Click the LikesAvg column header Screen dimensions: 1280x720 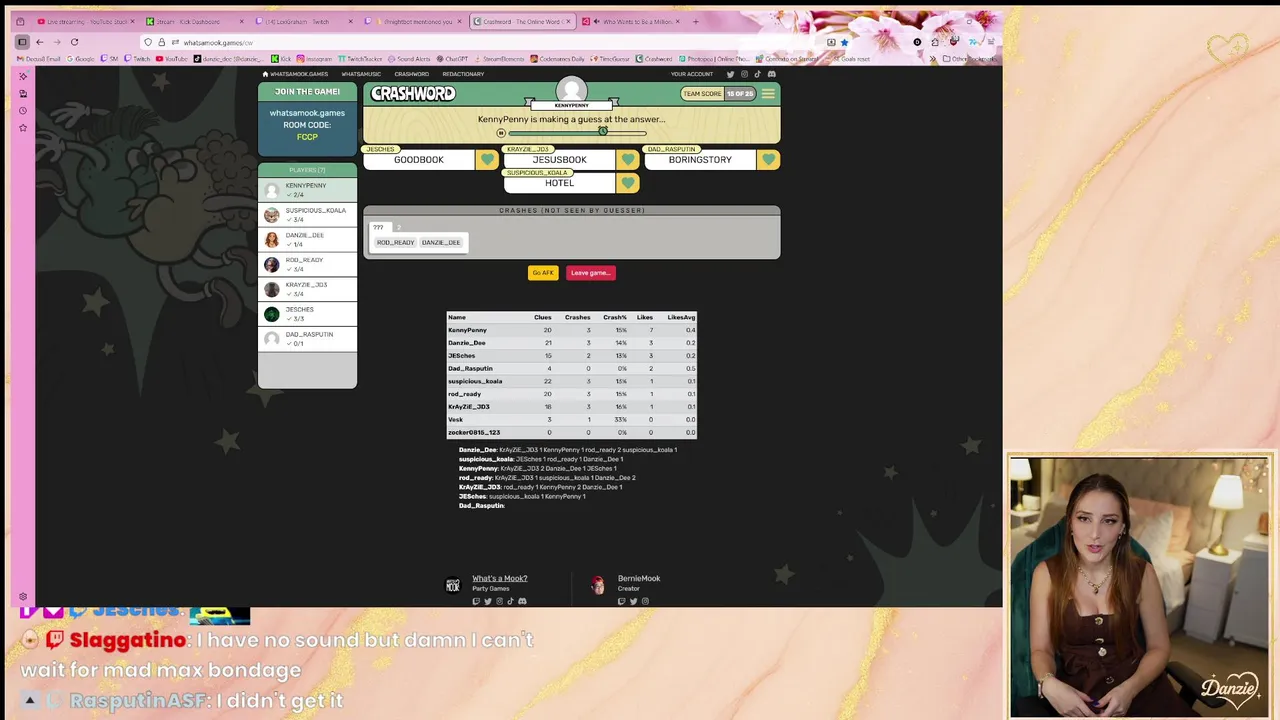[681, 317]
